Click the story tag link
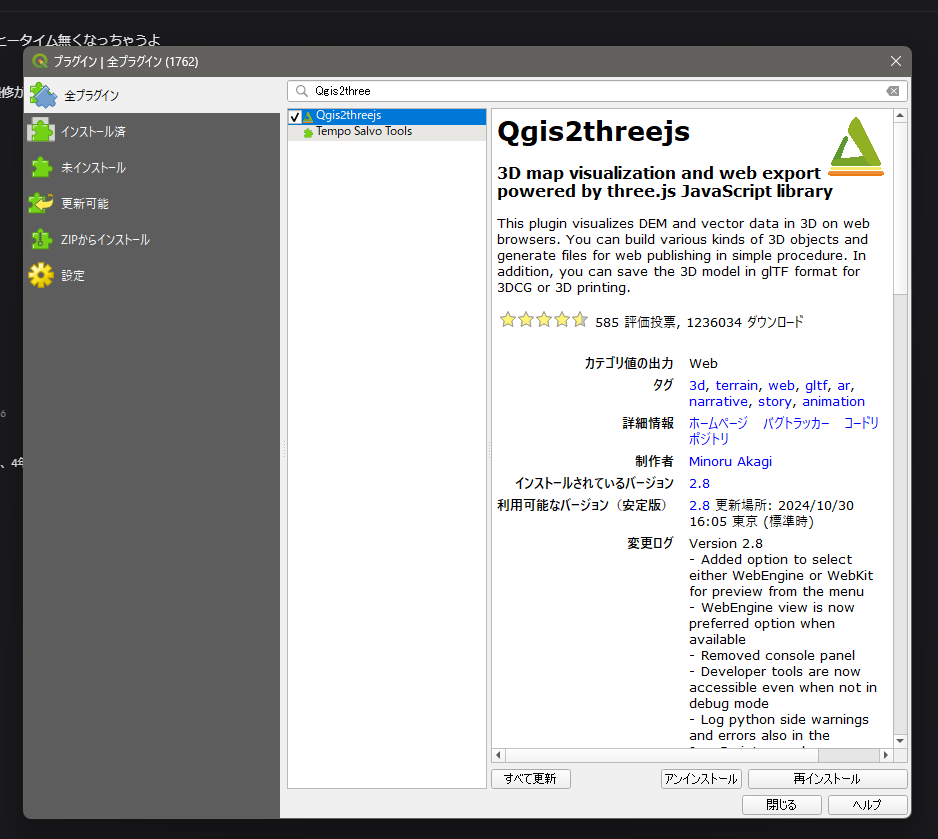 click(775, 402)
